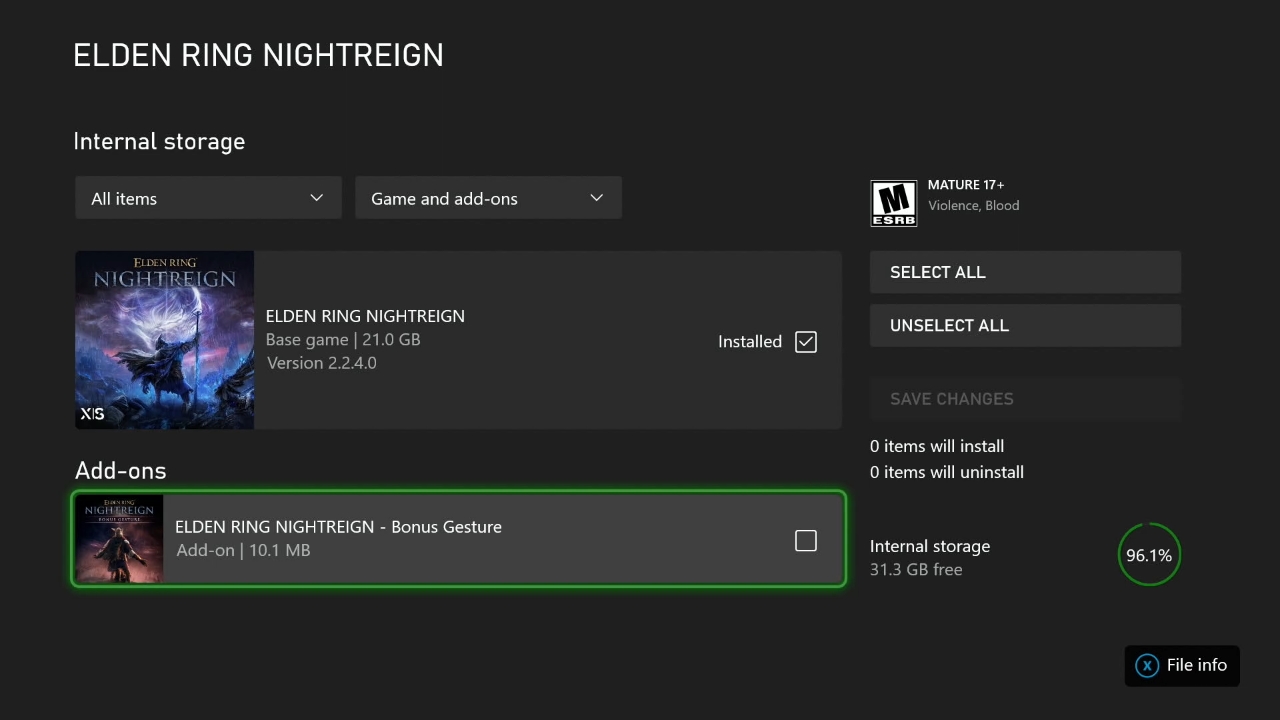Uncheck the Installed checkbox for the base game

(805, 341)
